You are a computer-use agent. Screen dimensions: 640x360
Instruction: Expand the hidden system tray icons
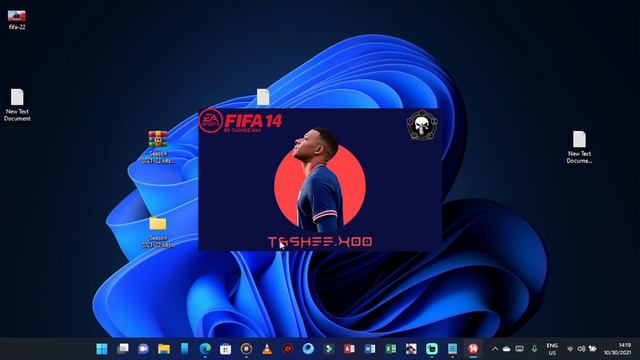495,349
